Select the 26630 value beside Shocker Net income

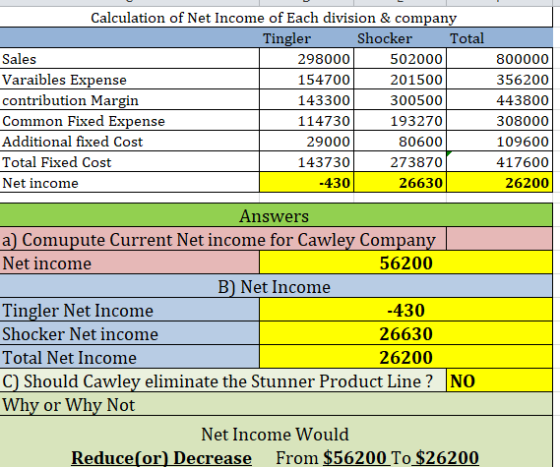406,333
